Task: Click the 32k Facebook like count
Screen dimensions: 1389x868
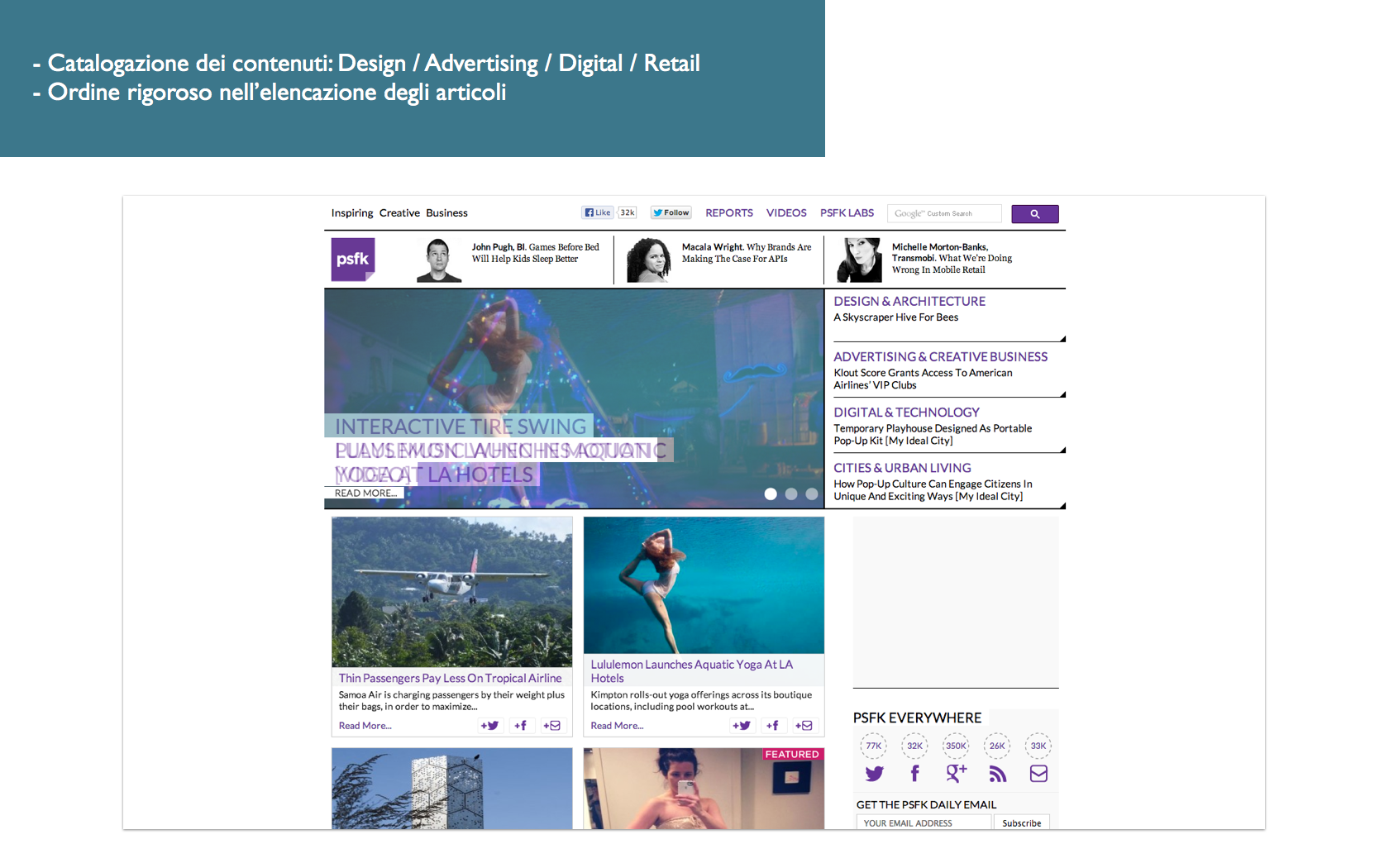Action: pos(628,212)
